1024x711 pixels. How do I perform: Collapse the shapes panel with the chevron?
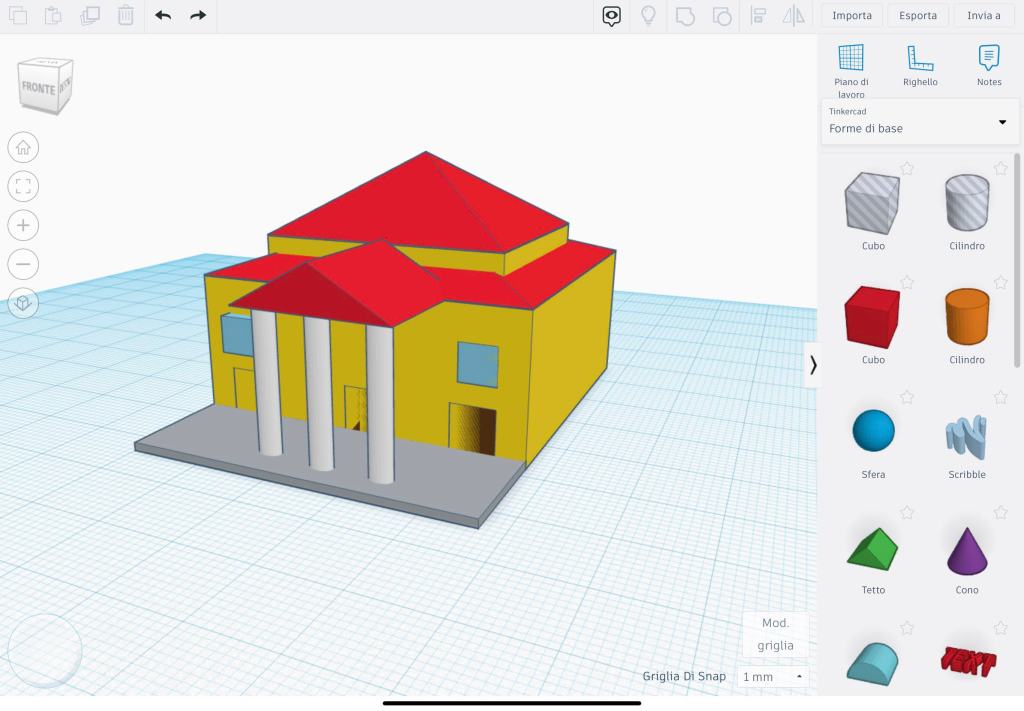pyautogui.click(x=813, y=365)
